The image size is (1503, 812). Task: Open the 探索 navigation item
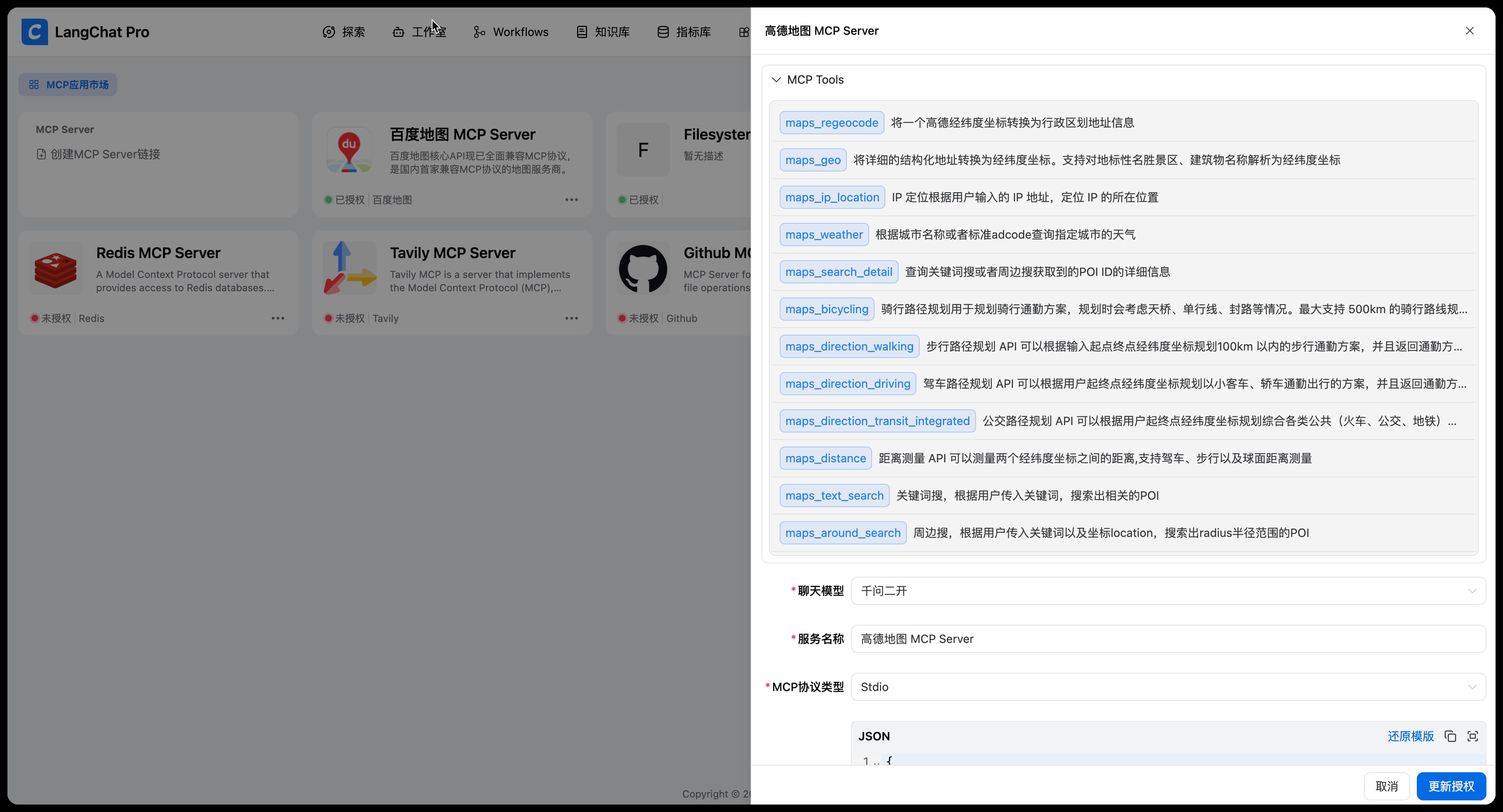click(344, 32)
